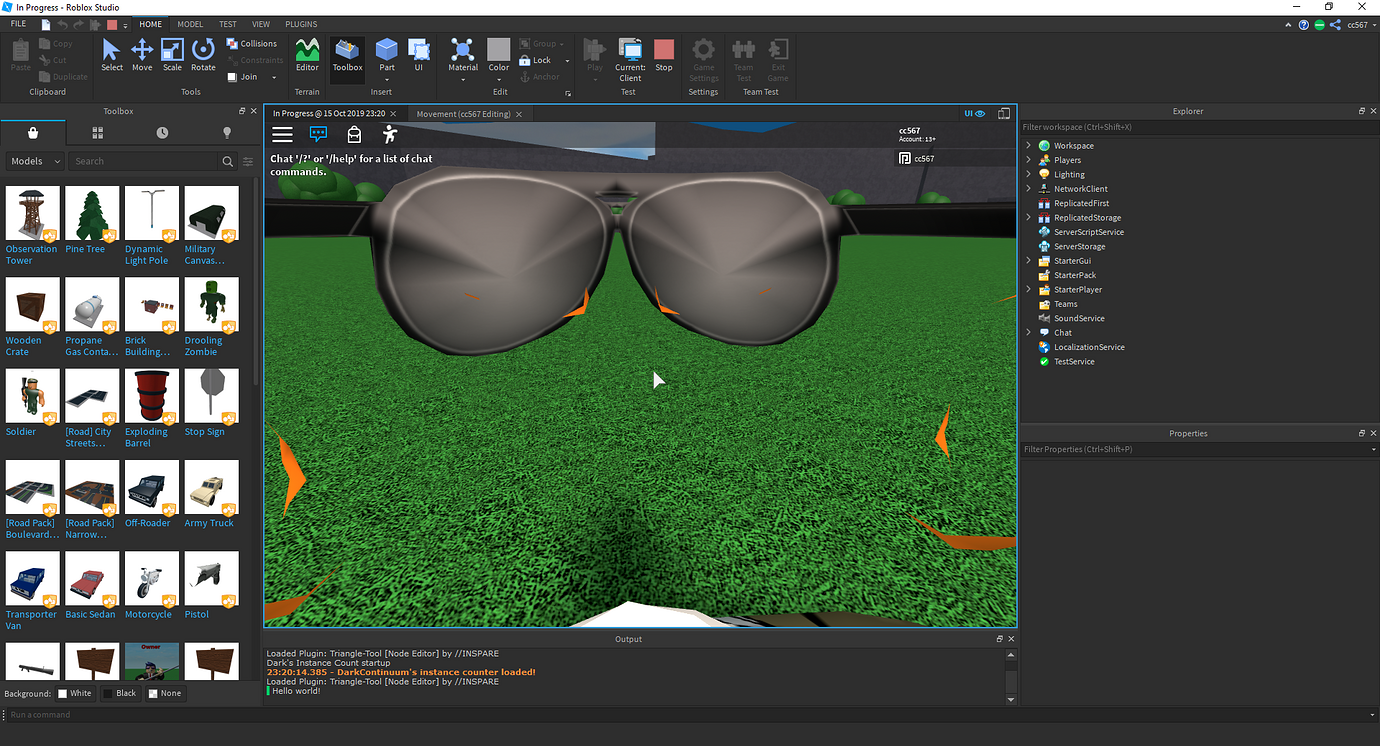1380x746 pixels.
Task: Click the in-game emotes running figure icon
Action: (x=390, y=134)
